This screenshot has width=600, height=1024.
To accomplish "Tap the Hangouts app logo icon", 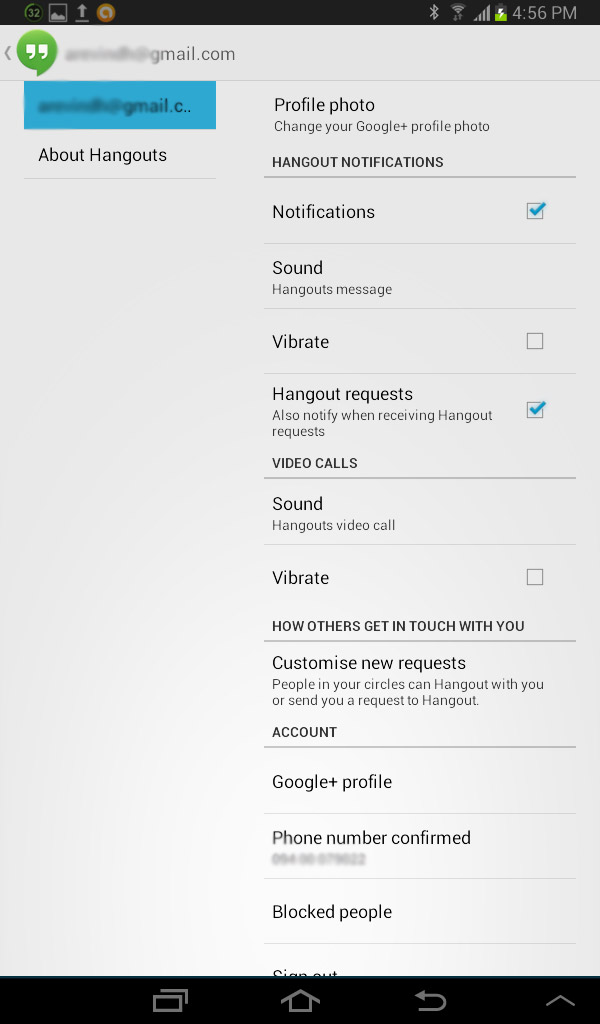I will pyautogui.click(x=37, y=53).
